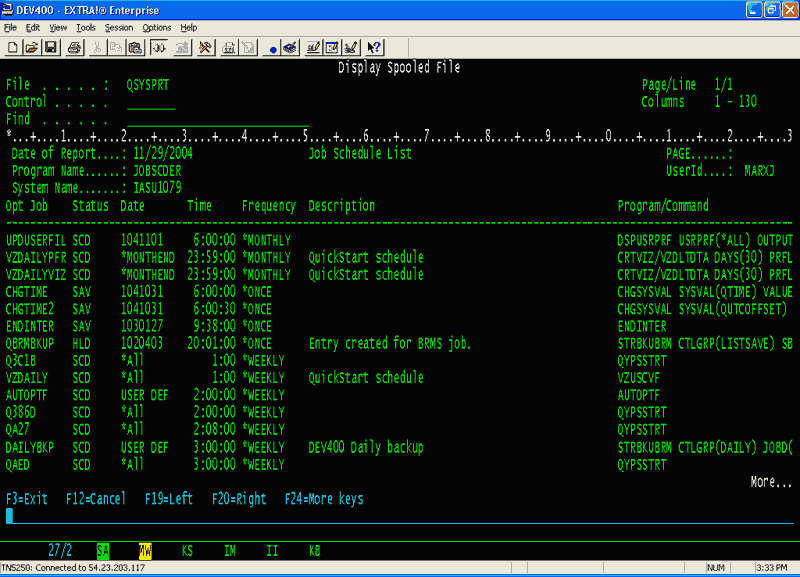
Task: Click F3=Exit function key text
Action: (27, 499)
